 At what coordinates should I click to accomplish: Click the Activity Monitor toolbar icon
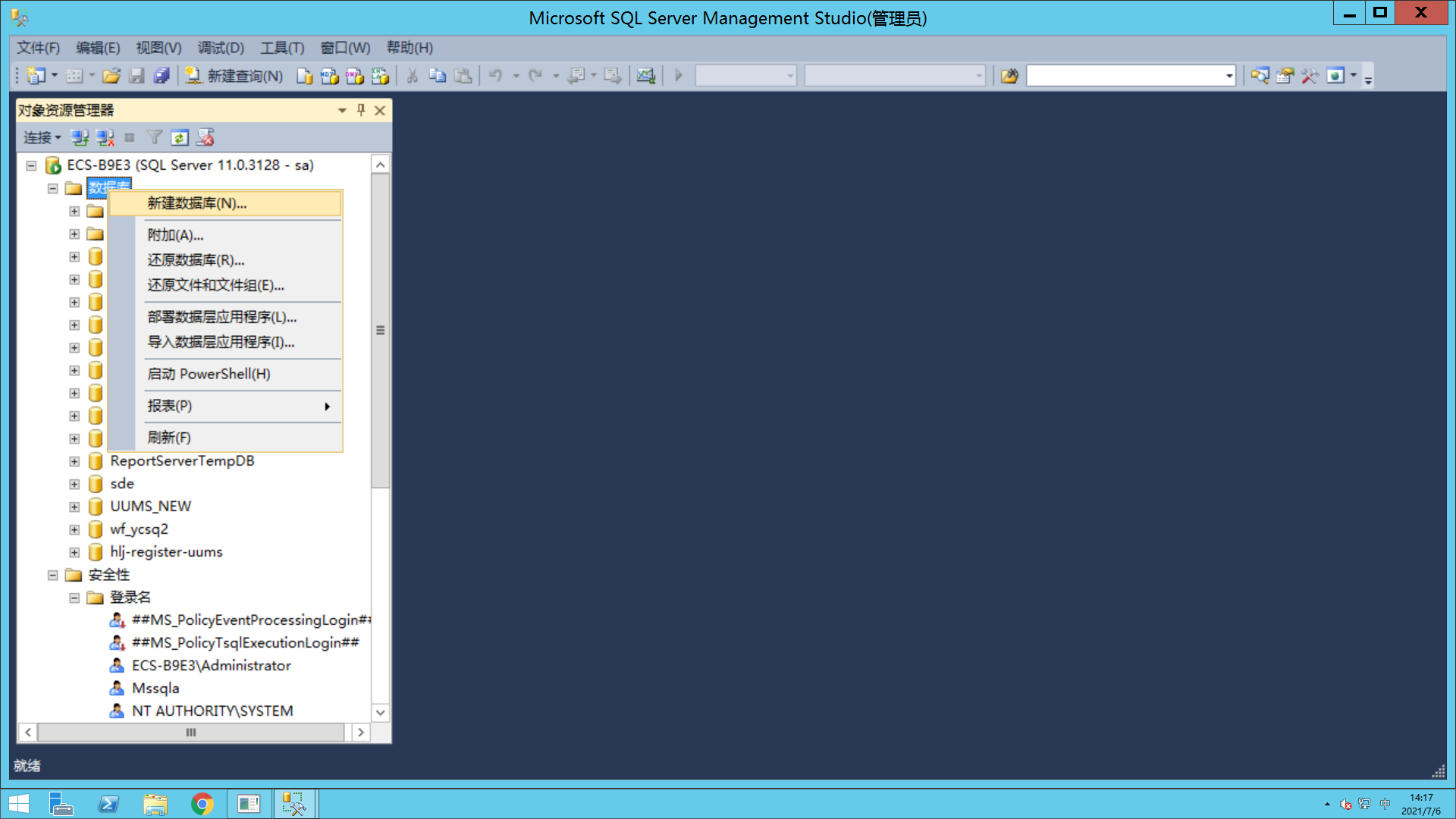coord(645,76)
